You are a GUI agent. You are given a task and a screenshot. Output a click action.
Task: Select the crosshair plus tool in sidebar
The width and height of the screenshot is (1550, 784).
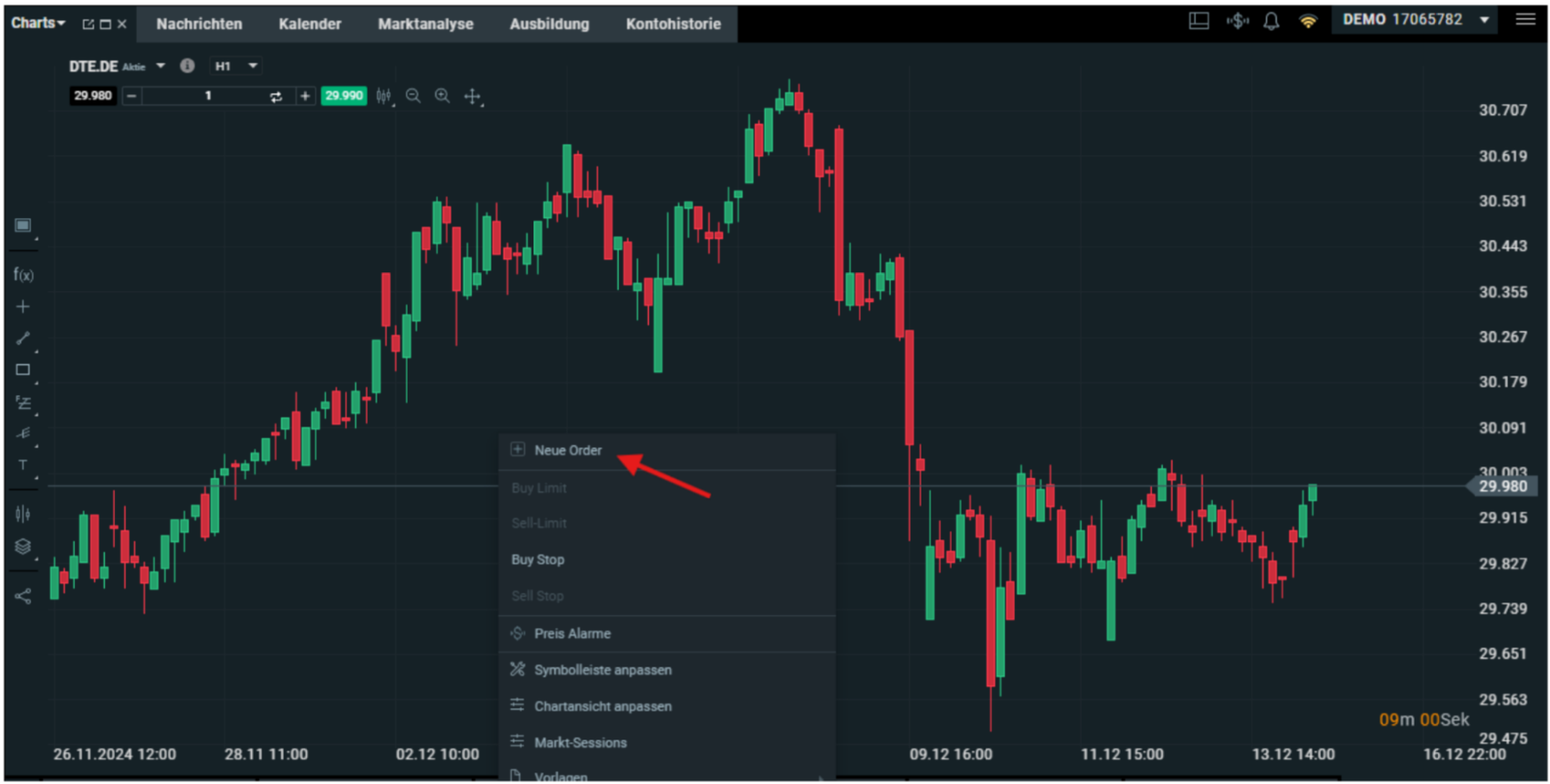click(x=23, y=307)
